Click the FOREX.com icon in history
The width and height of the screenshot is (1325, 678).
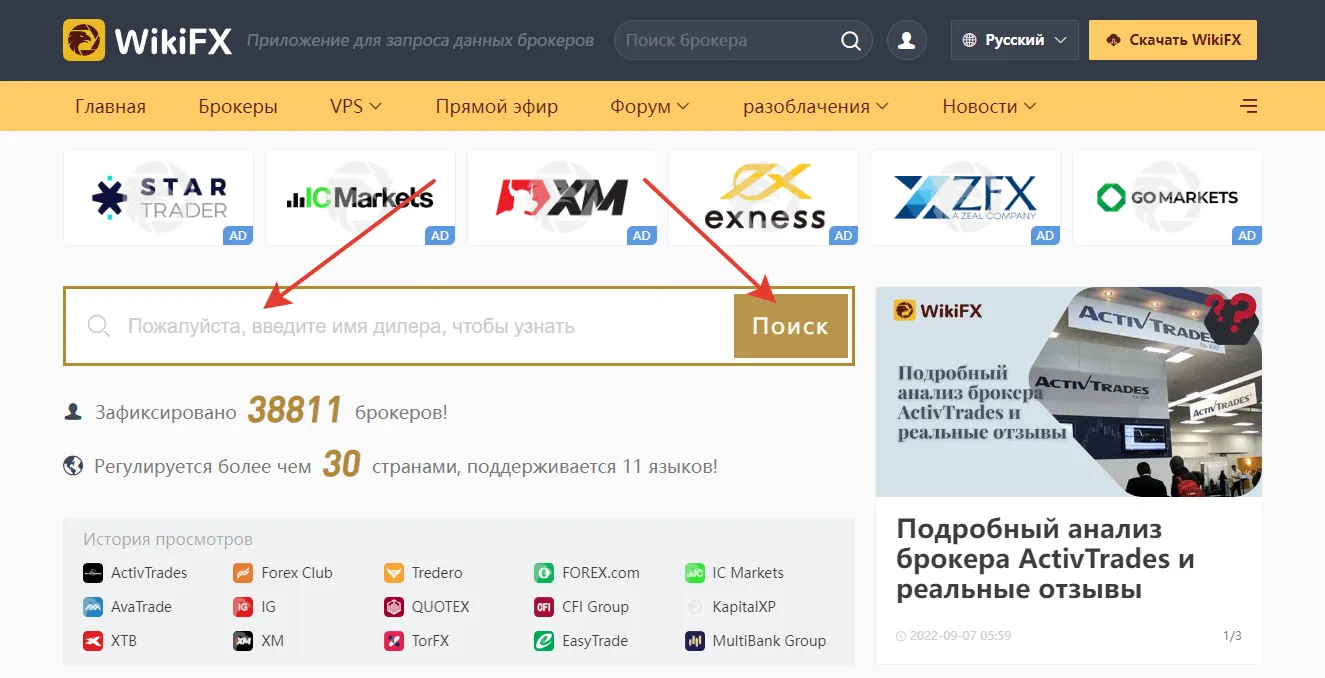point(544,573)
